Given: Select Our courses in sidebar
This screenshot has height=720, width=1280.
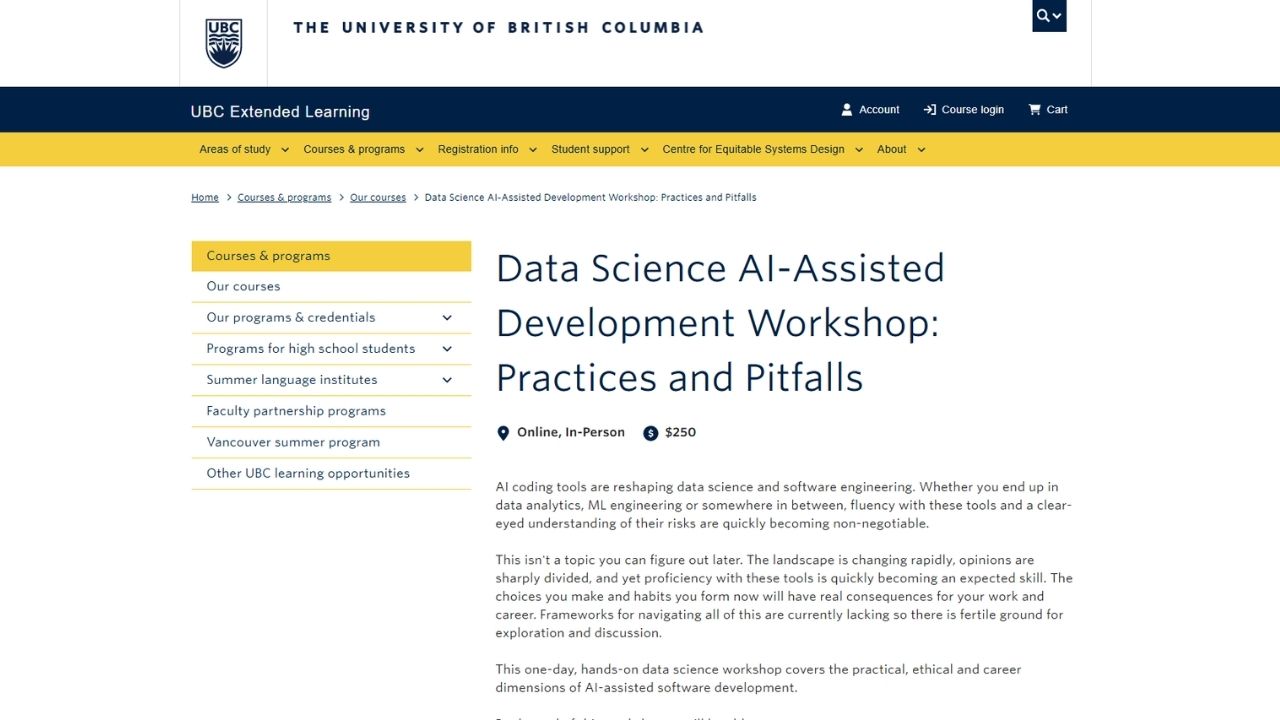Looking at the screenshot, I should click(x=331, y=287).
